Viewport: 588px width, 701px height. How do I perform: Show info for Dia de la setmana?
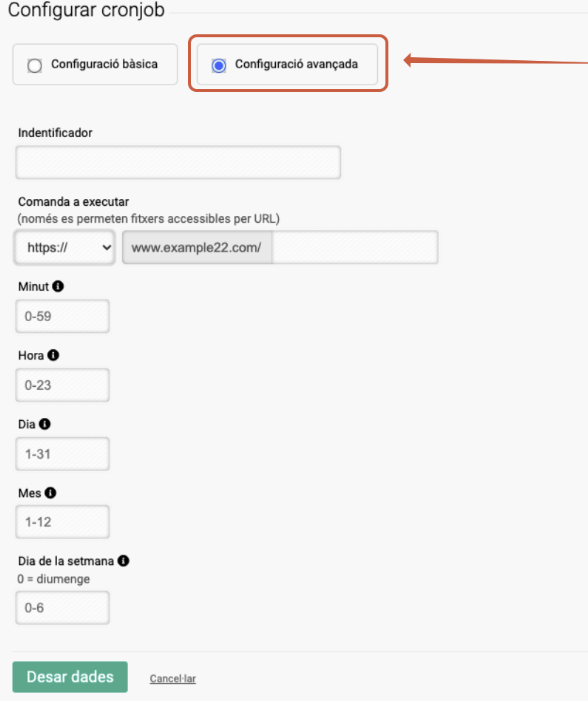coord(123,561)
